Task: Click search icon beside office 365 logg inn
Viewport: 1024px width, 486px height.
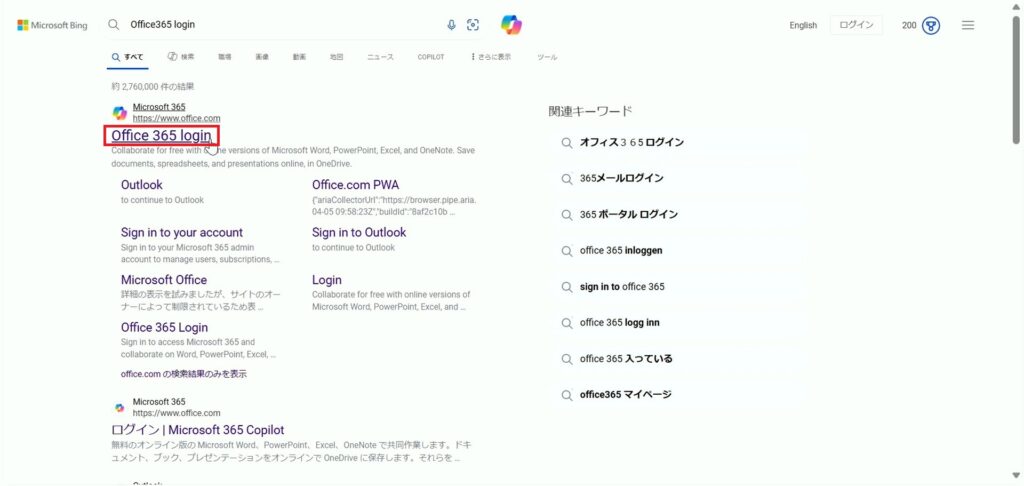Action: click(x=567, y=323)
